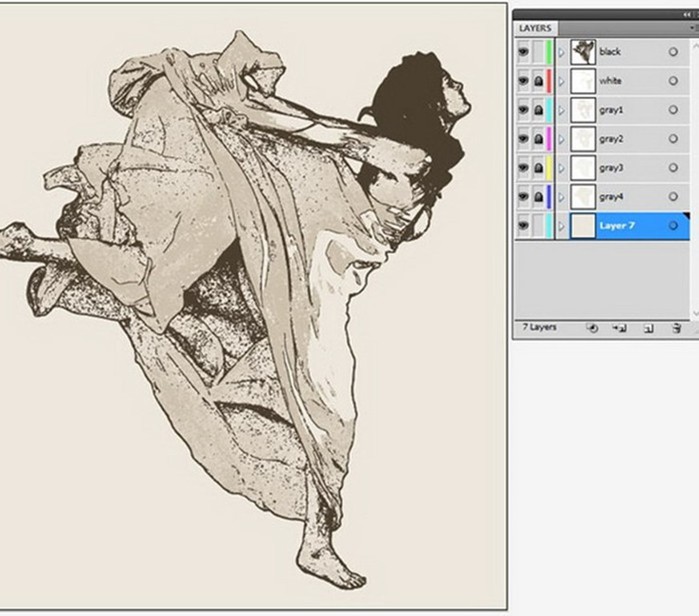Click the target circle of the black layer
Screen dimensions: 699x616
point(674,52)
